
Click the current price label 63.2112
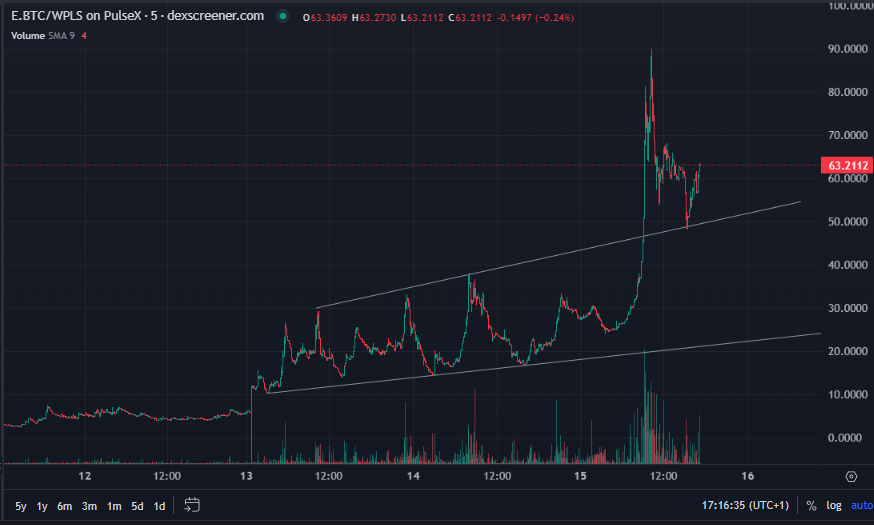pyautogui.click(x=847, y=166)
